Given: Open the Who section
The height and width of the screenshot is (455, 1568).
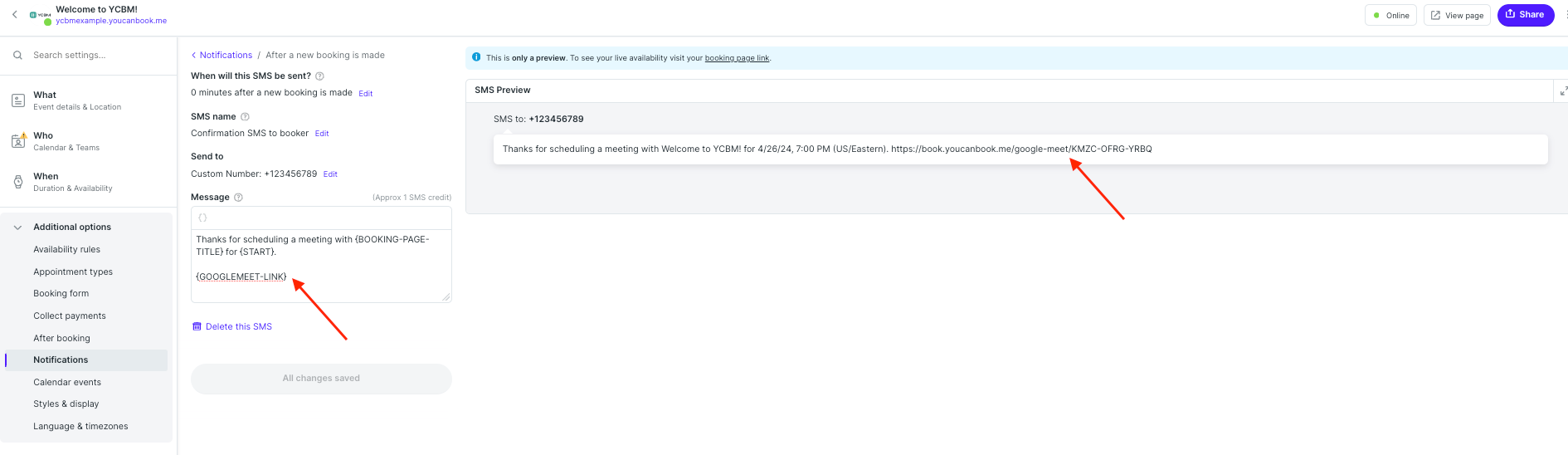Looking at the screenshot, I should tap(86, 141).
